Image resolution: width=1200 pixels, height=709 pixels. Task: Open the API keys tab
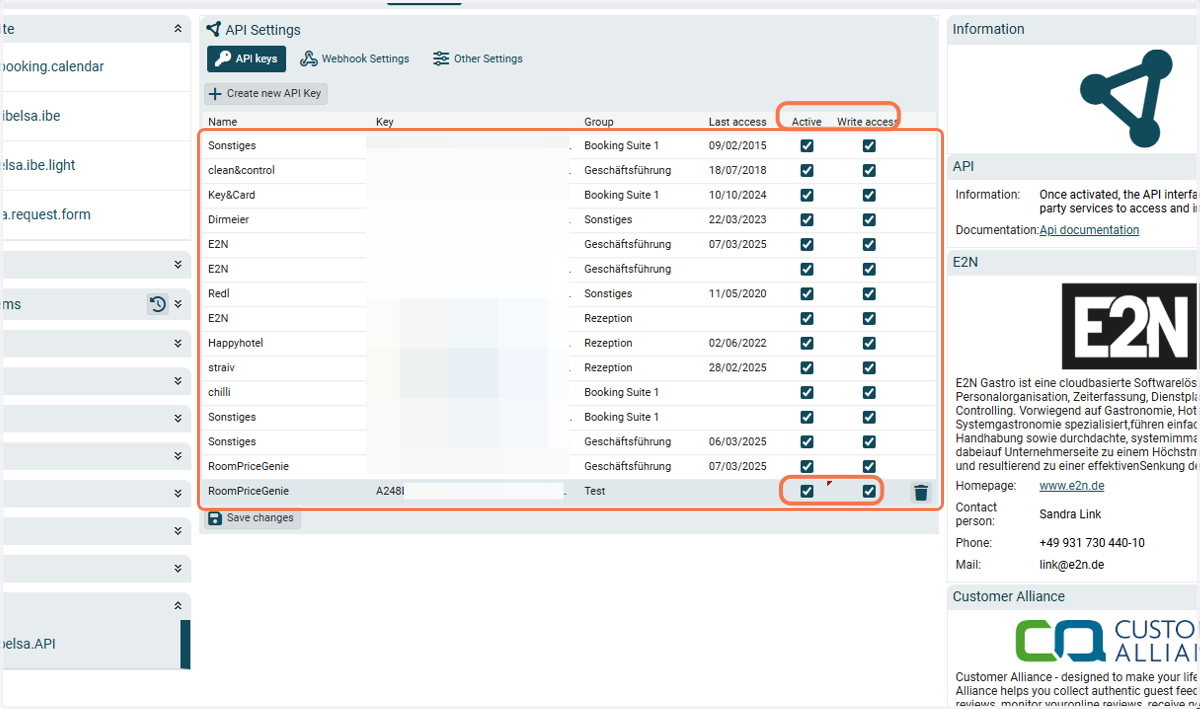[x=246, y=59]
